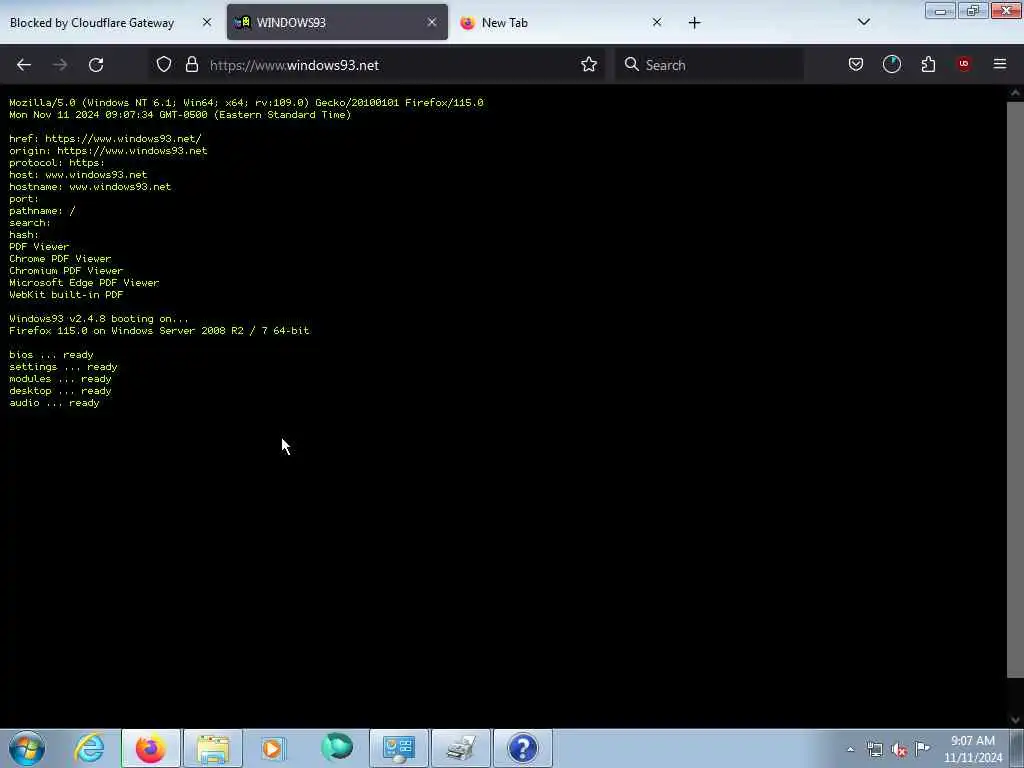Screen dimensions: 1024x768
Task: Click the line "pathname: /"
Action: (x=42, y=211)
